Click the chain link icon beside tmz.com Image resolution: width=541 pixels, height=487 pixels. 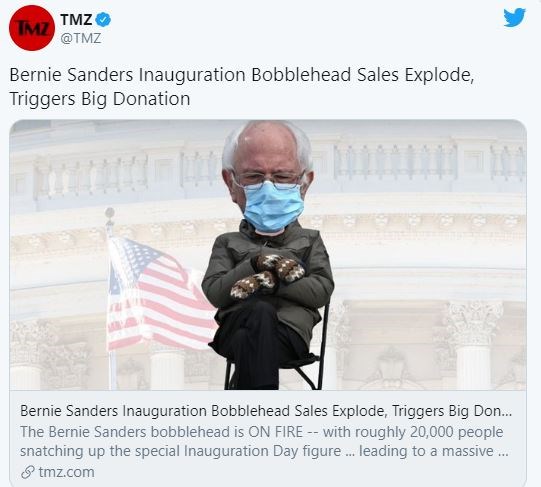point(28,472)
